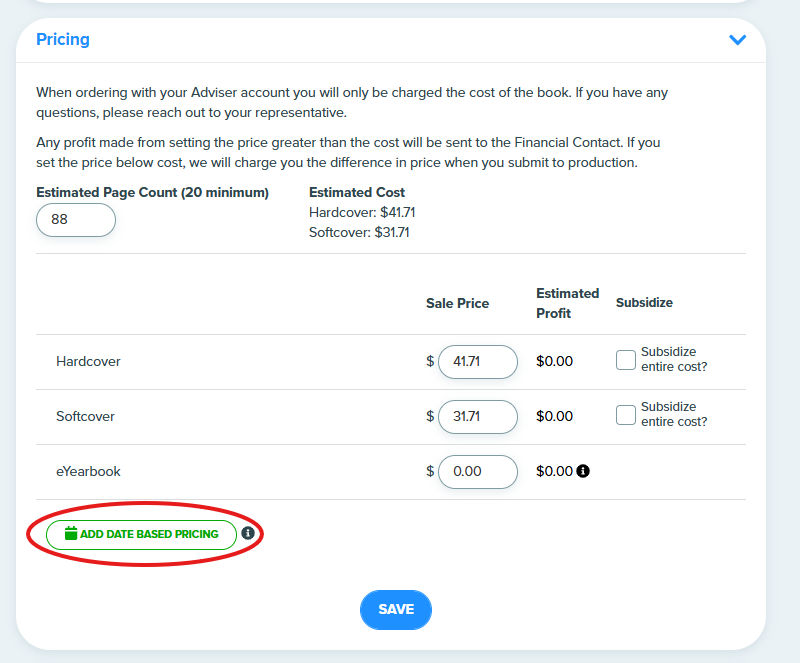Focus the Softcover sale price field
The width and height of the screenshot is (800, 663).
(x=478, y=417)
